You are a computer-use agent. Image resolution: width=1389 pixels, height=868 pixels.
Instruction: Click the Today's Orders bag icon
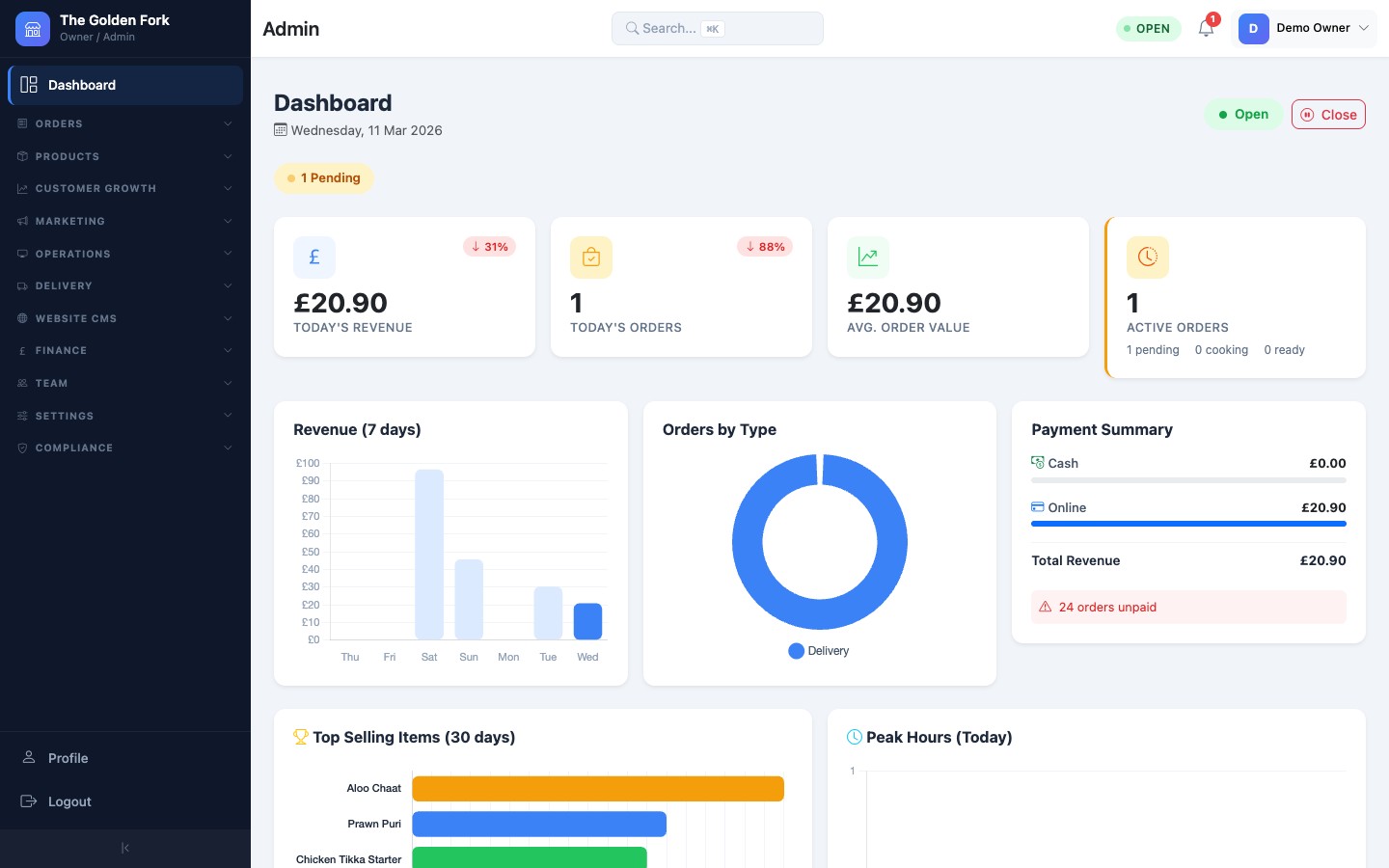point(591,257)
